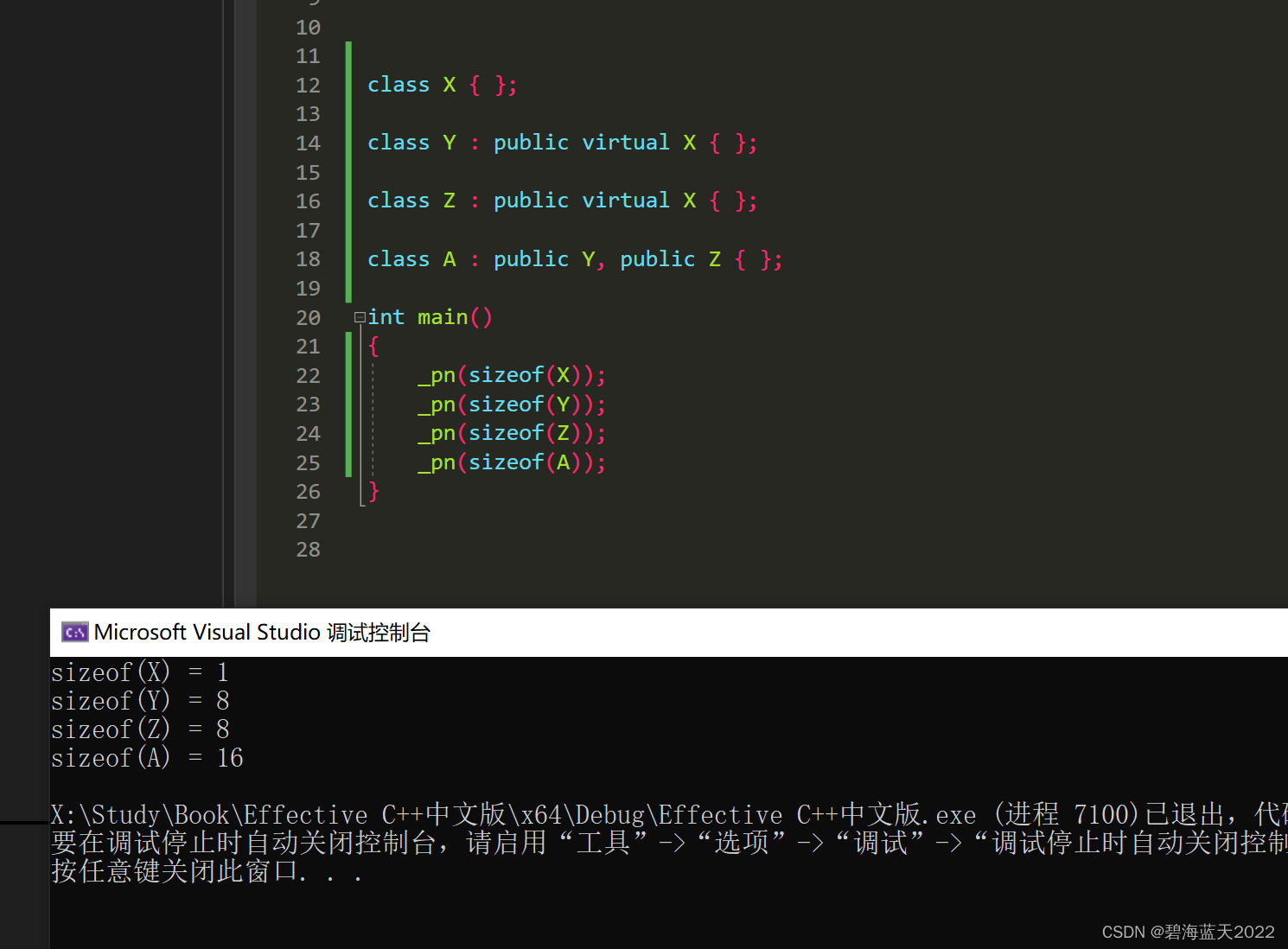
Task: Click line number 14 in the gutter
Action: (308, 143)
